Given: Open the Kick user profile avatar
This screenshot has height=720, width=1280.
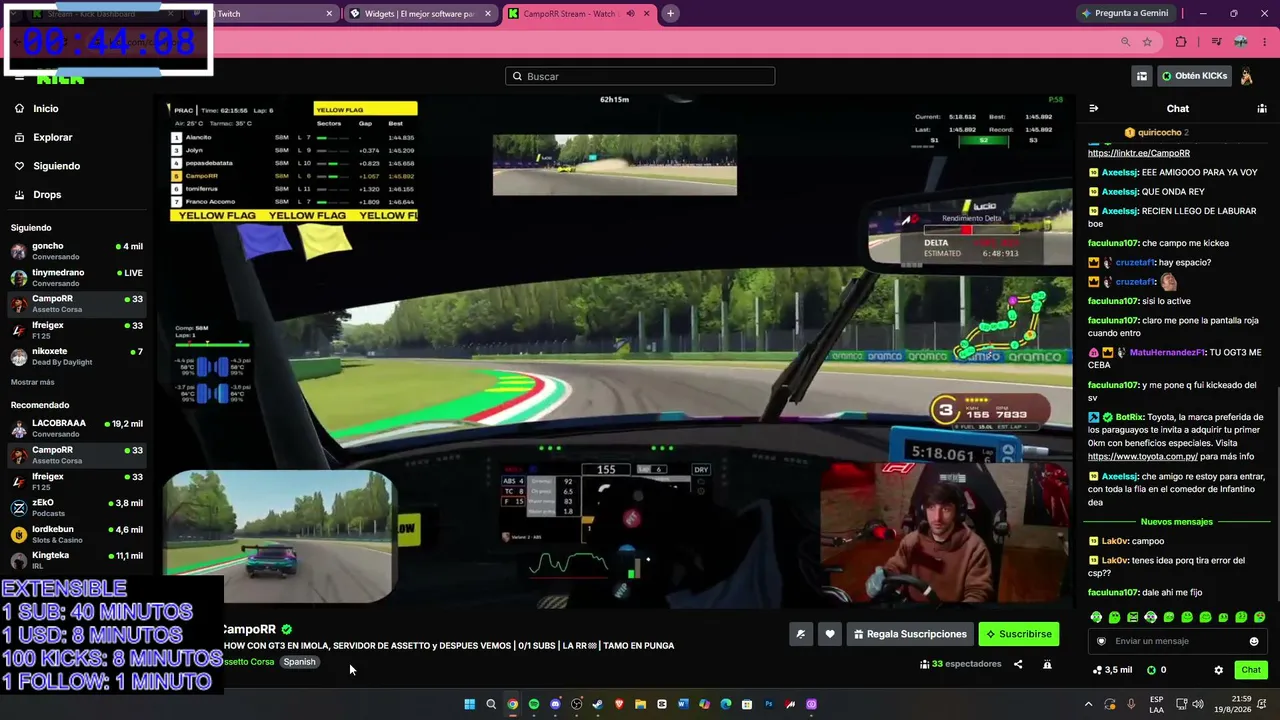Looking at the screenshot, I should coord(1247,76).
